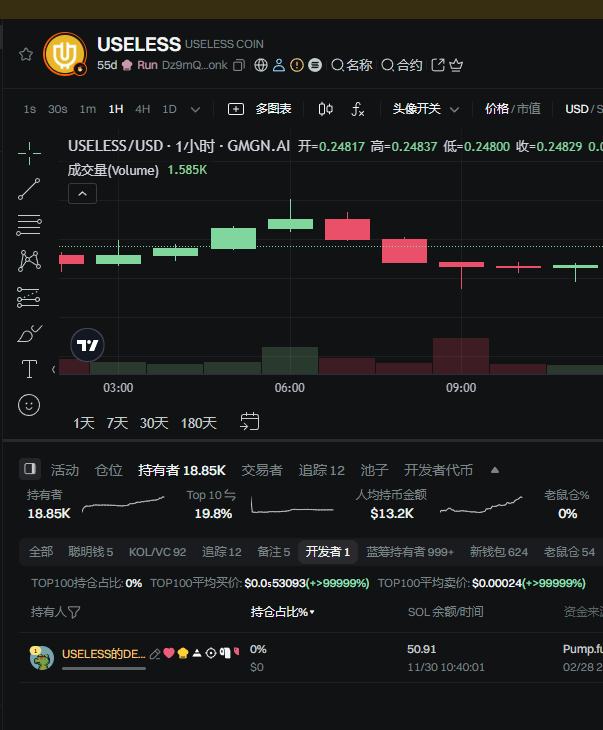Image resolution: width=603 pixels, height=730 pixels.
Task: Select the 1D timeframe
Action: click(169, 109)
